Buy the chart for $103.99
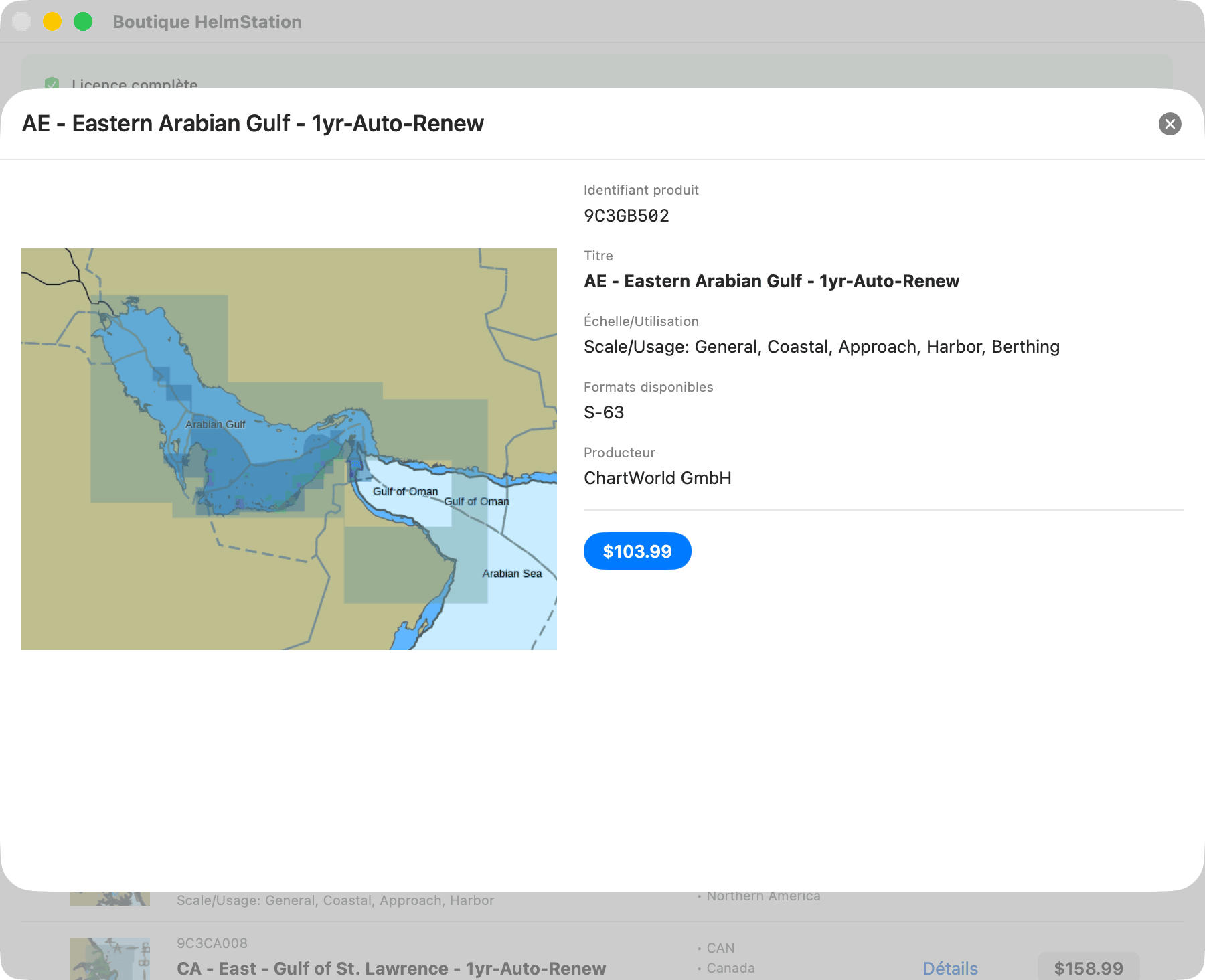Image resolution: width=1205 pixels, height=980 pixels. coord(637,551)
